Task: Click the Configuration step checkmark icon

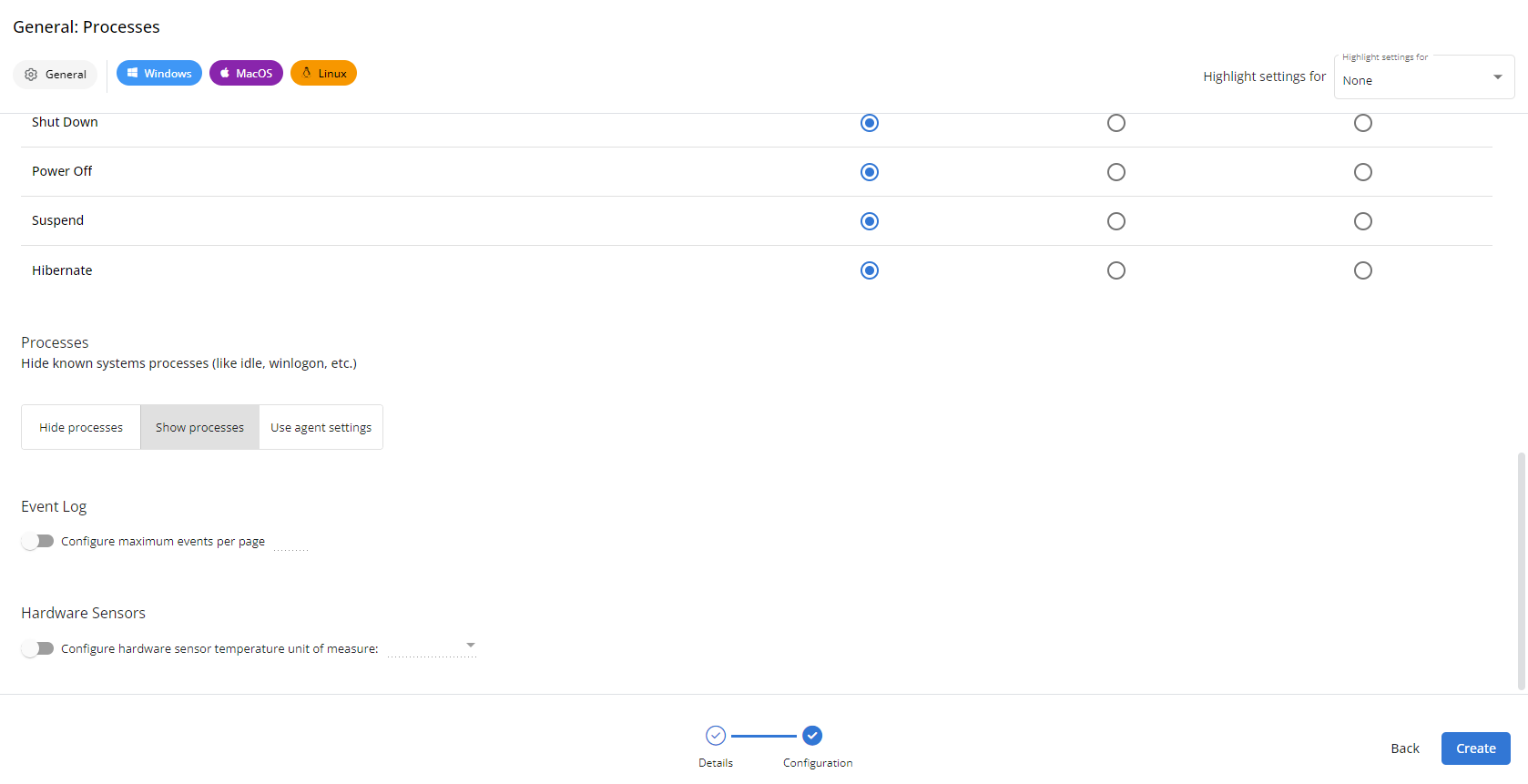Action: [812, 735]
